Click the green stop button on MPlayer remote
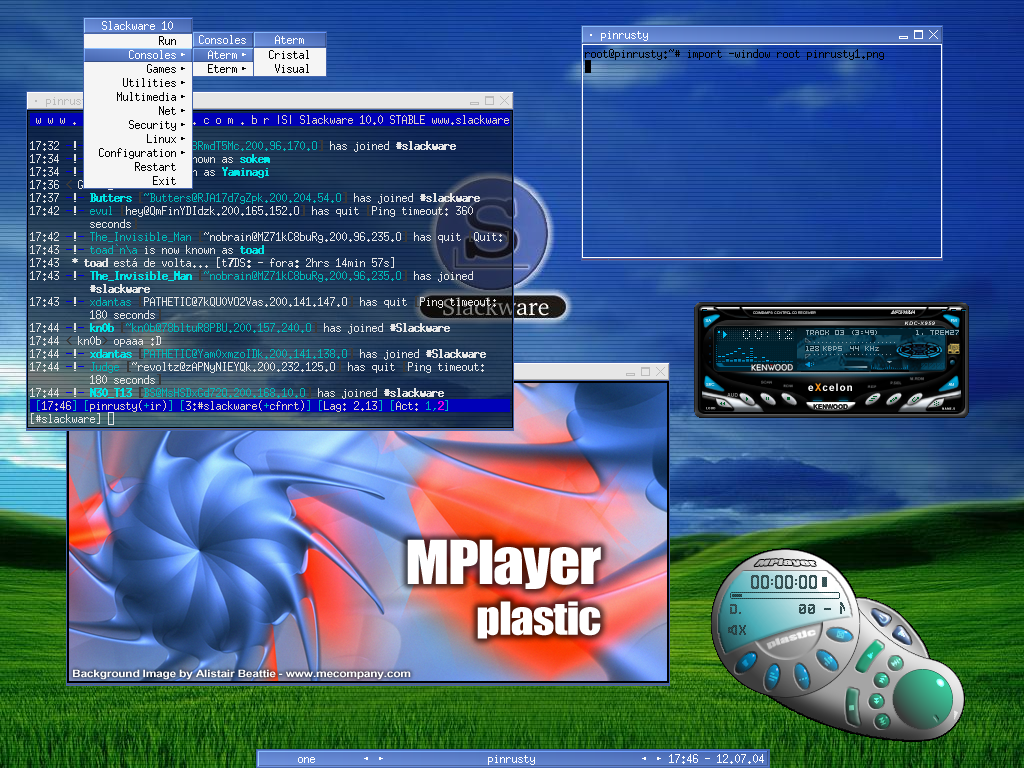 click(x=852, y=707)
